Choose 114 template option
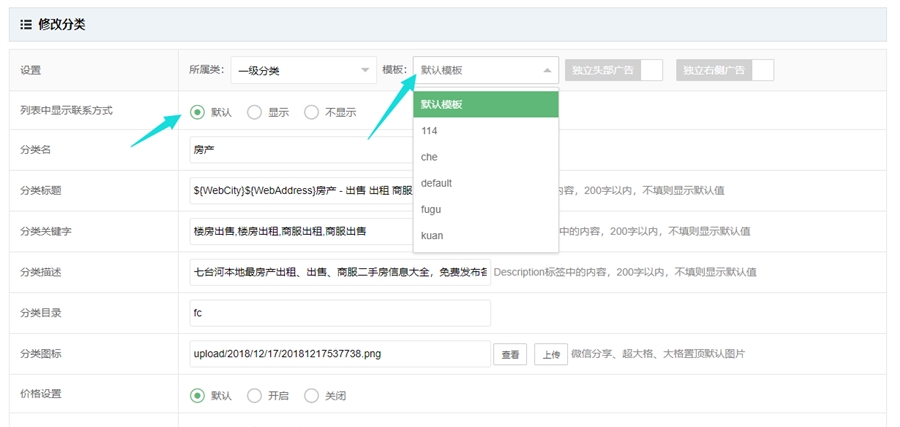The height and width of the screenshot is (427, 900). point(485,131)
